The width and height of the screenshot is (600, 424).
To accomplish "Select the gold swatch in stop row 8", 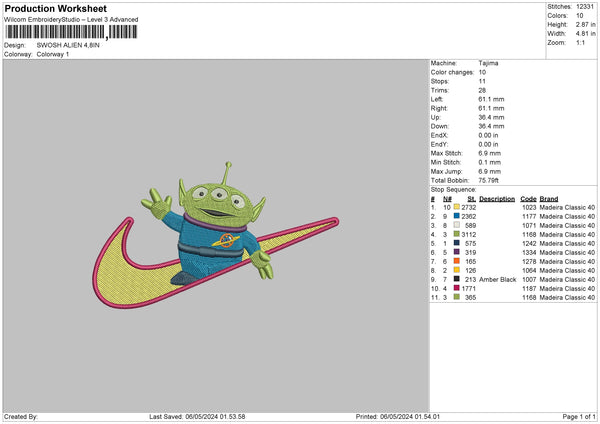I will pos(457,270).
